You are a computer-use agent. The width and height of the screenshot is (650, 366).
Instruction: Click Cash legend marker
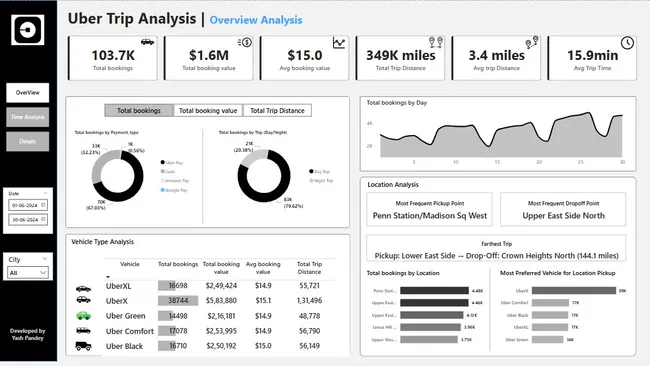(162, 171)
